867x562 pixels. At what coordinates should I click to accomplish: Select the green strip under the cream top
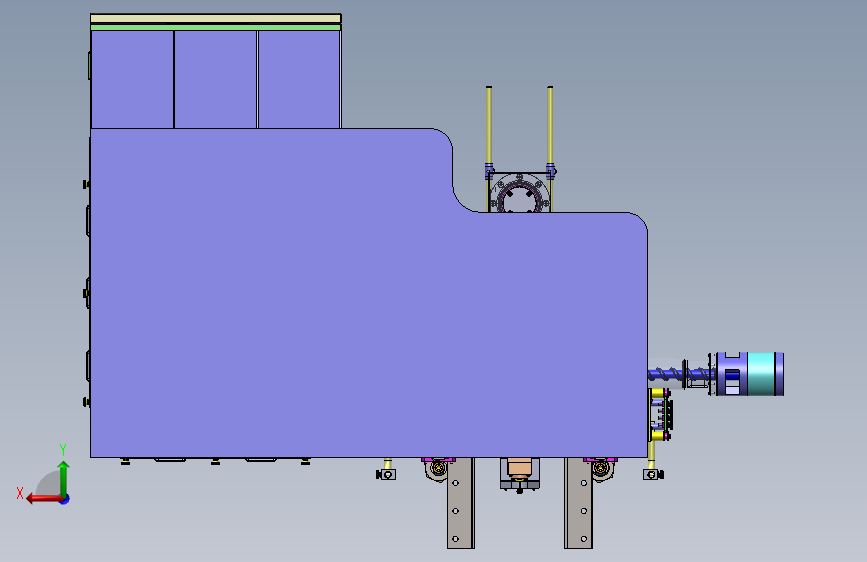click(216, 27)
